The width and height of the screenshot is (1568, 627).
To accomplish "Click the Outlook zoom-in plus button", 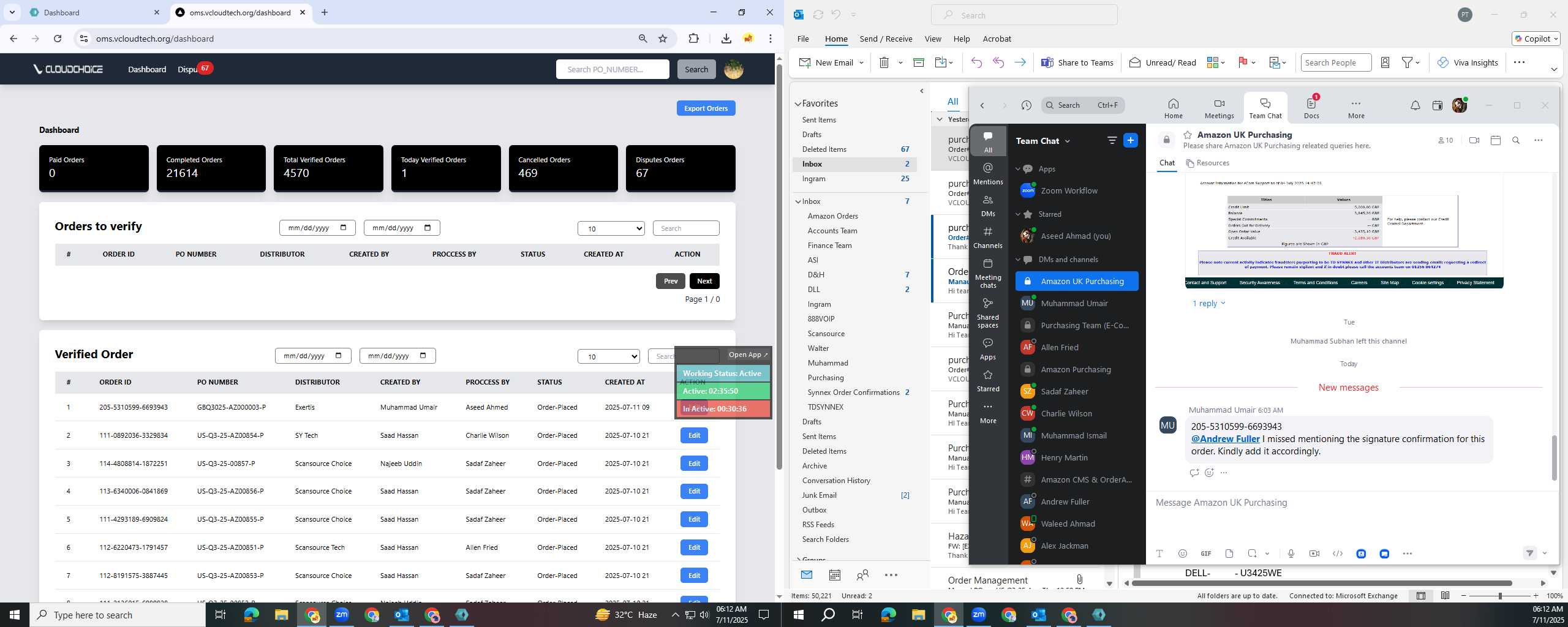I will pyautogui.click(x=1536, y=596).
